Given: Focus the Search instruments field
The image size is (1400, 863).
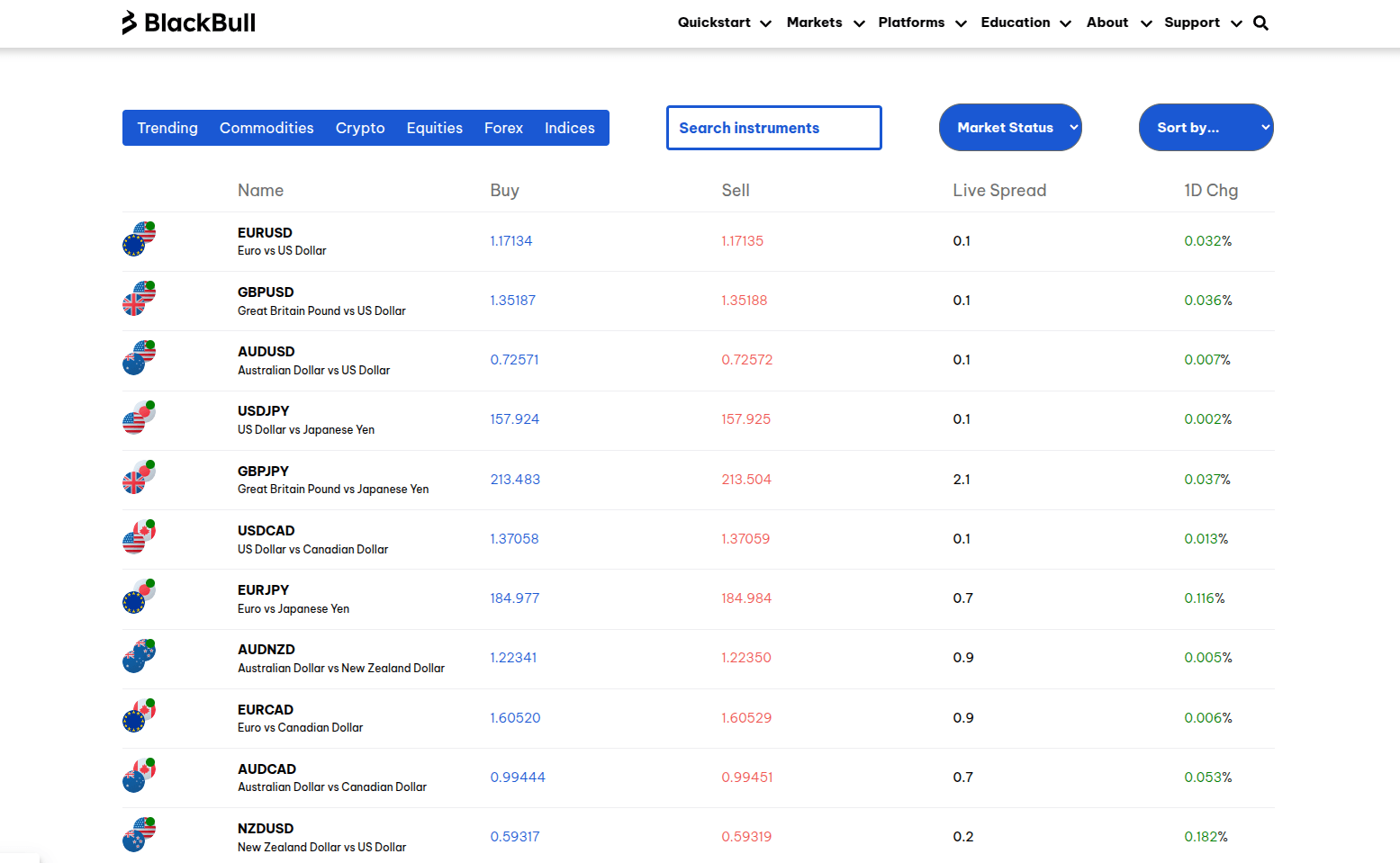Looking at the screenshot, I should point(774,128).
